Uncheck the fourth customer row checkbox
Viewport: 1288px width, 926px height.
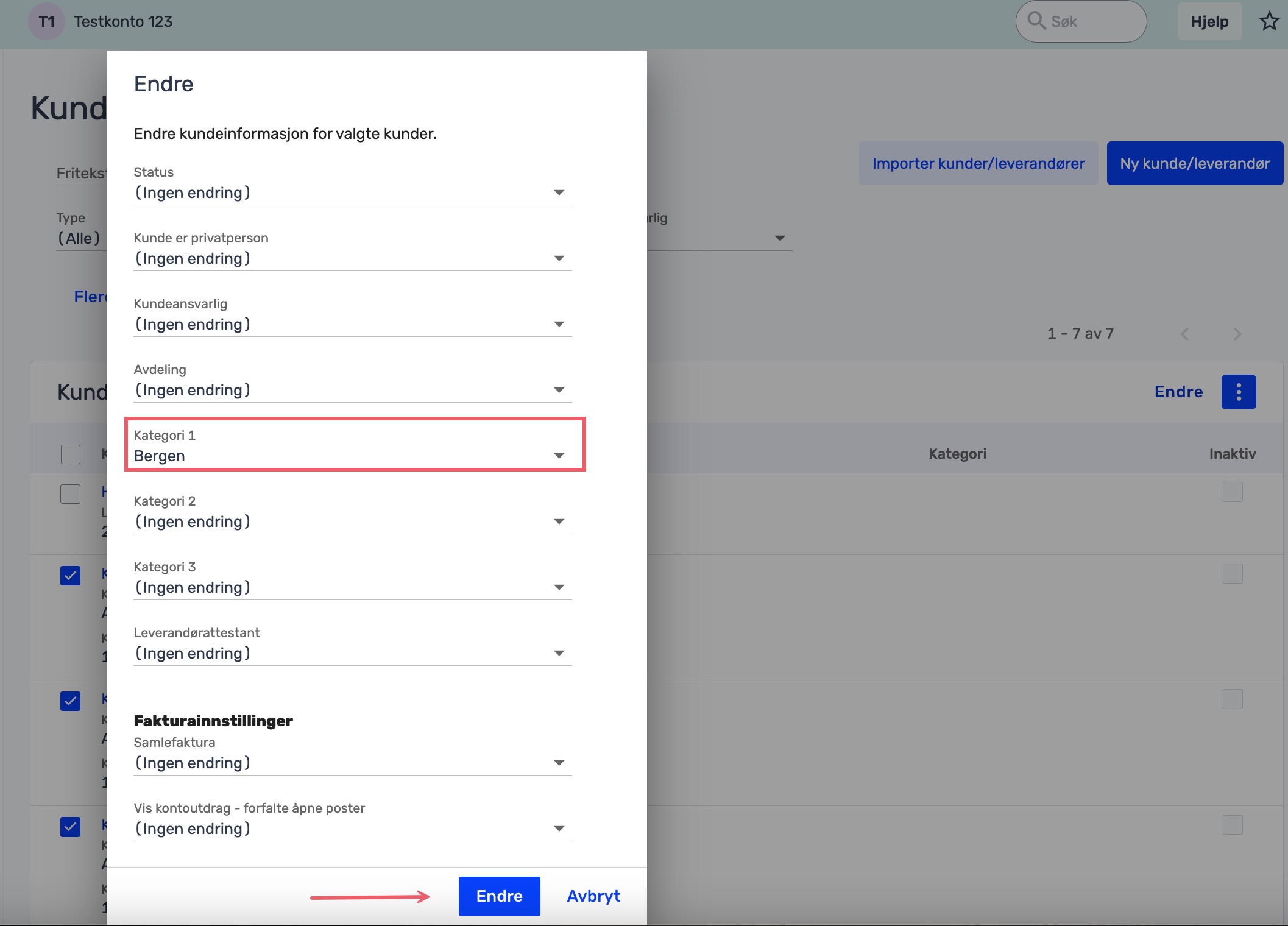[71, 827]
